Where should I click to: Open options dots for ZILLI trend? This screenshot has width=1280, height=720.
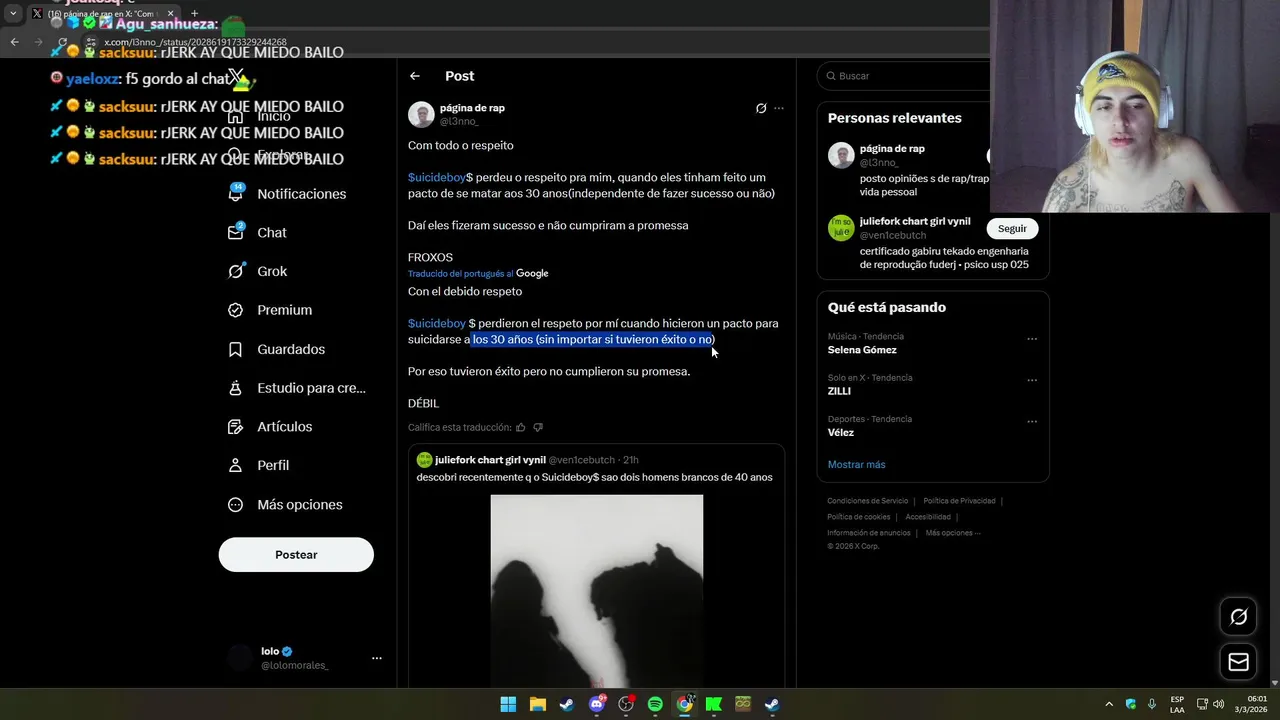coord(1032,380)
